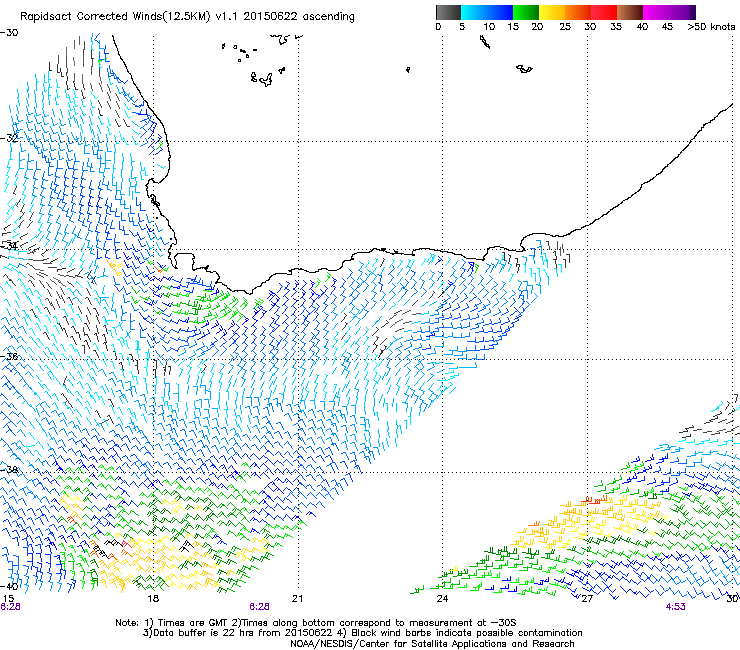Screen dimensions: 740x650
Task: Select the cyan-to-blue 5-15 knots legend gradient
Action: 487,12
